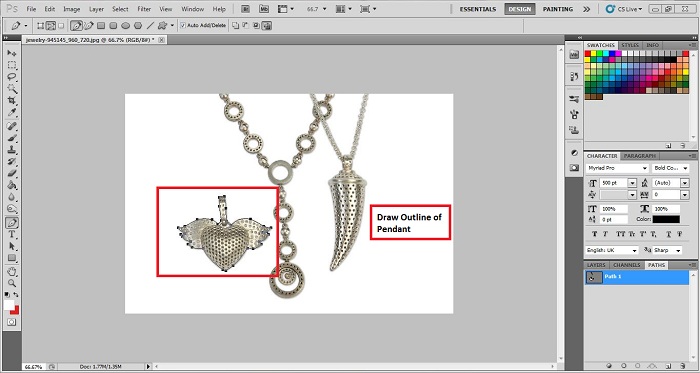Select the Dodge tool
This screenshot has height=373, width=700.
12,209
